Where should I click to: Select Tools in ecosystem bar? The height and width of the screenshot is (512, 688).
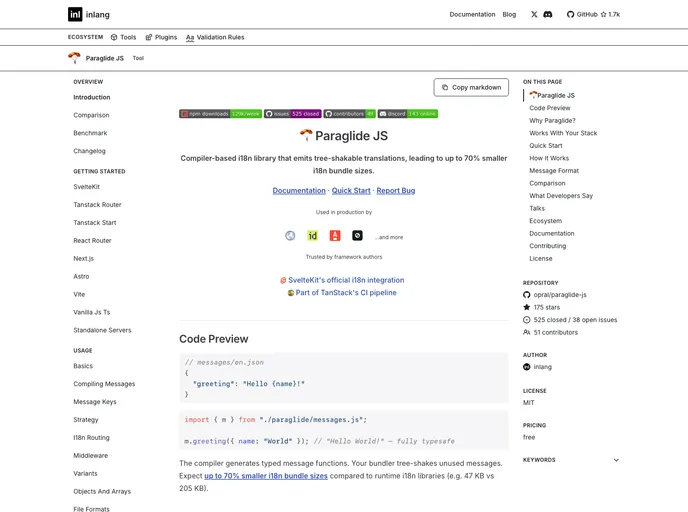tap(123, 37)
